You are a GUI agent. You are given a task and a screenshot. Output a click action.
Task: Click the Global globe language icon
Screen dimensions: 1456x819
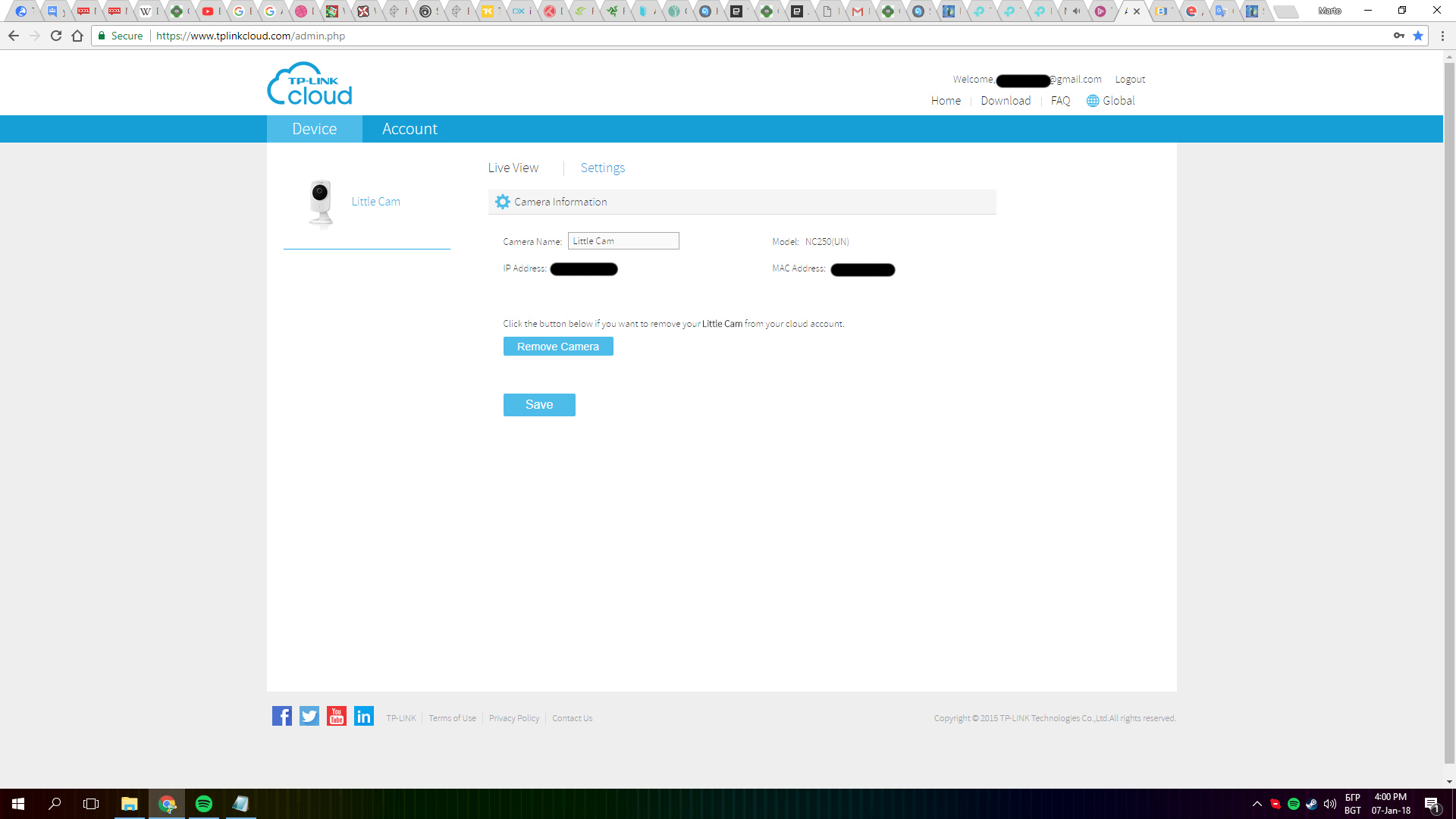tap(1093, 101)
